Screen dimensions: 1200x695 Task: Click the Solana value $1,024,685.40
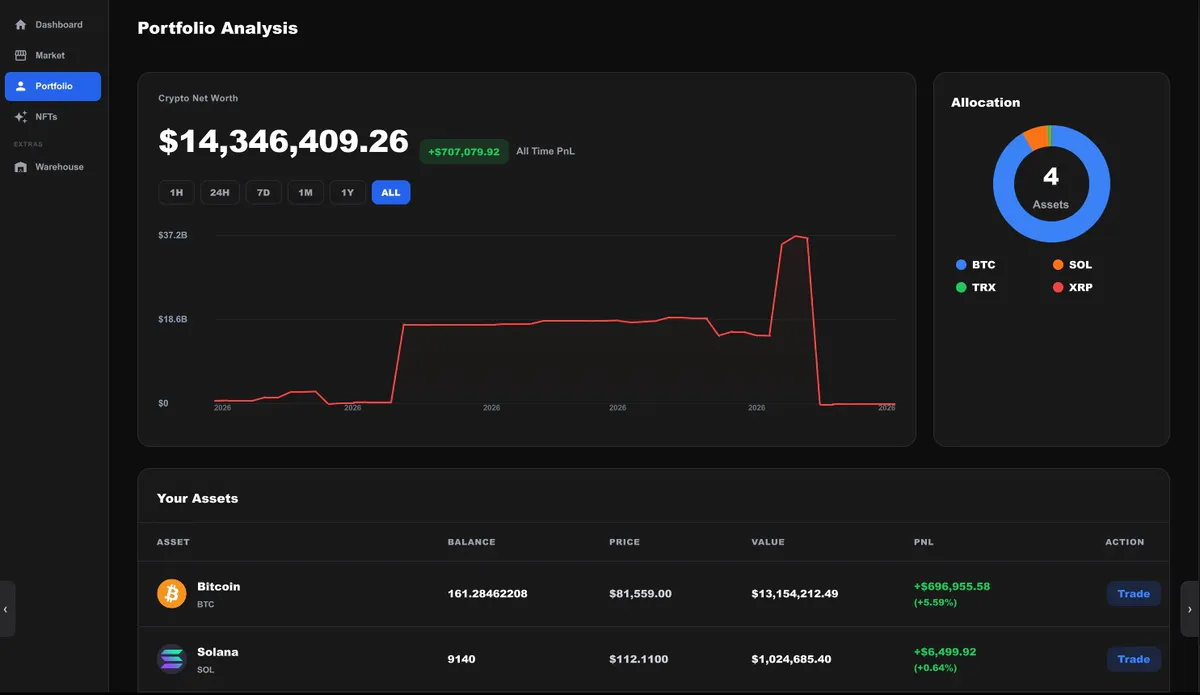click(791, 659)
